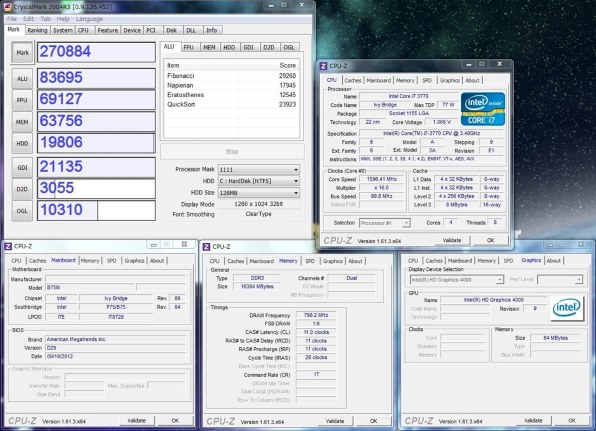
Task: Switch to the Feature tab
Action: click(108, 30)
